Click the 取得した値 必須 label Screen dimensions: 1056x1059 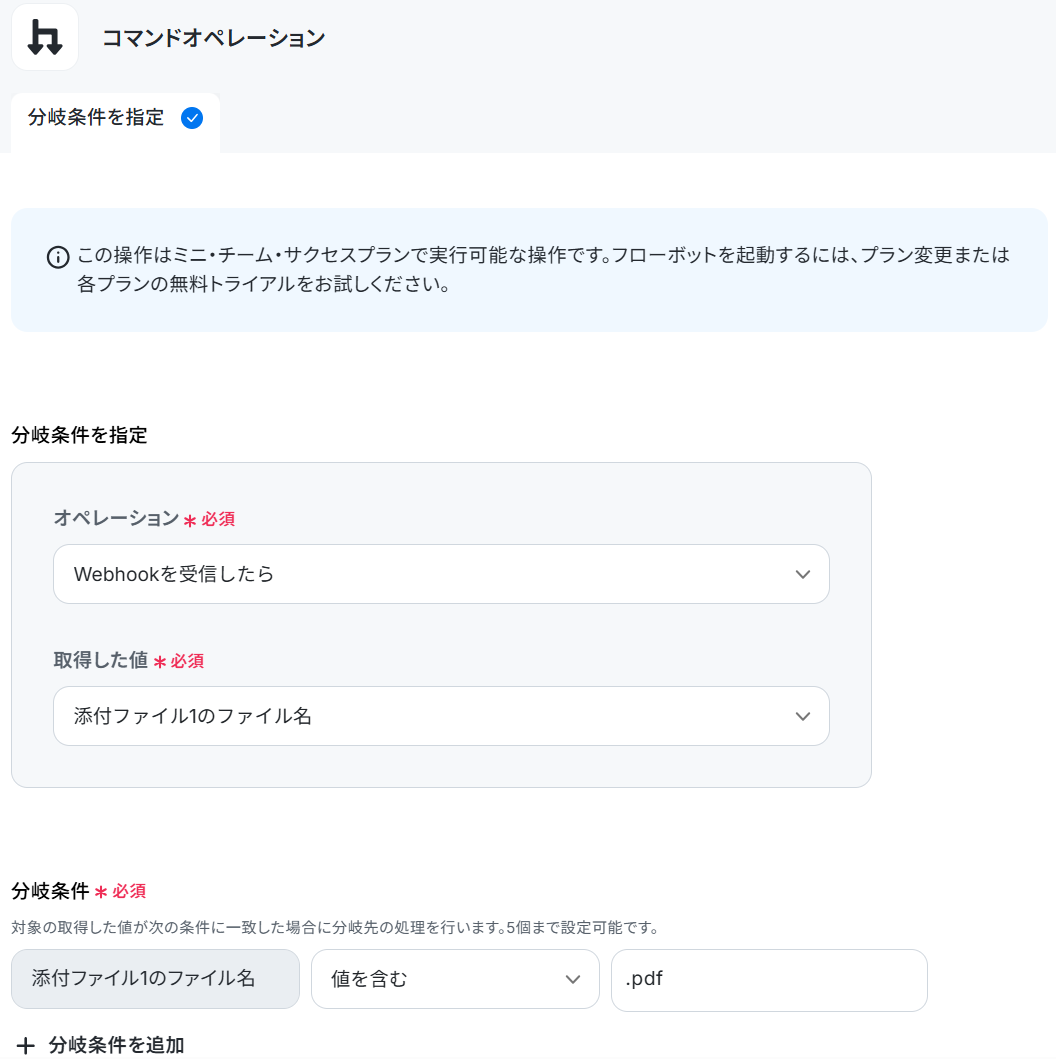point(128,660)
